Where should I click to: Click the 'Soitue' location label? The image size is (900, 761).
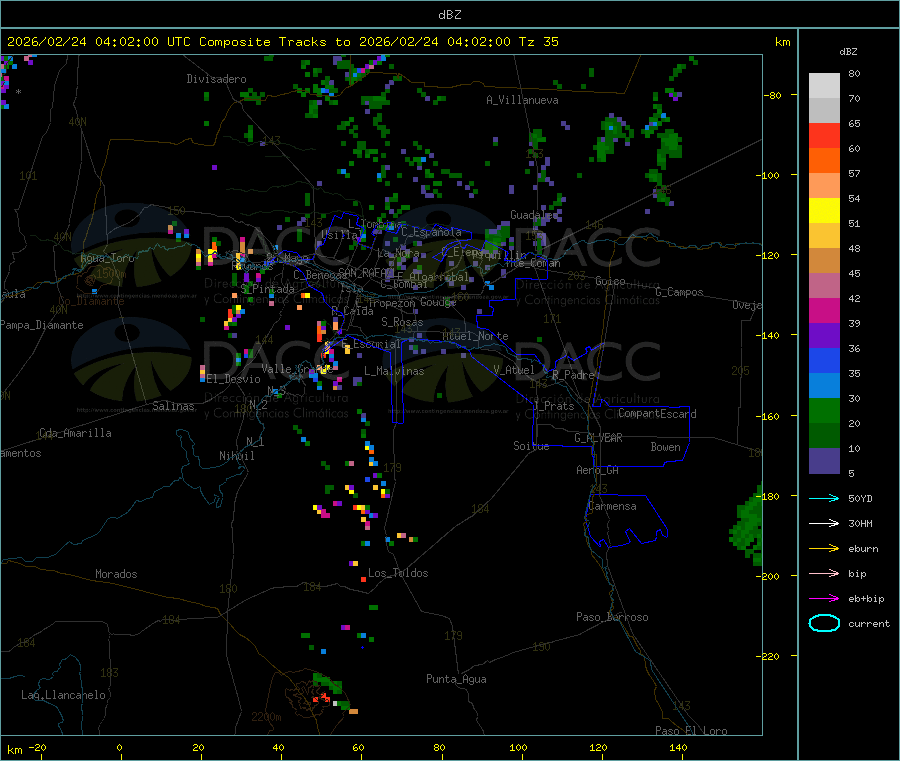pos(531,446)
